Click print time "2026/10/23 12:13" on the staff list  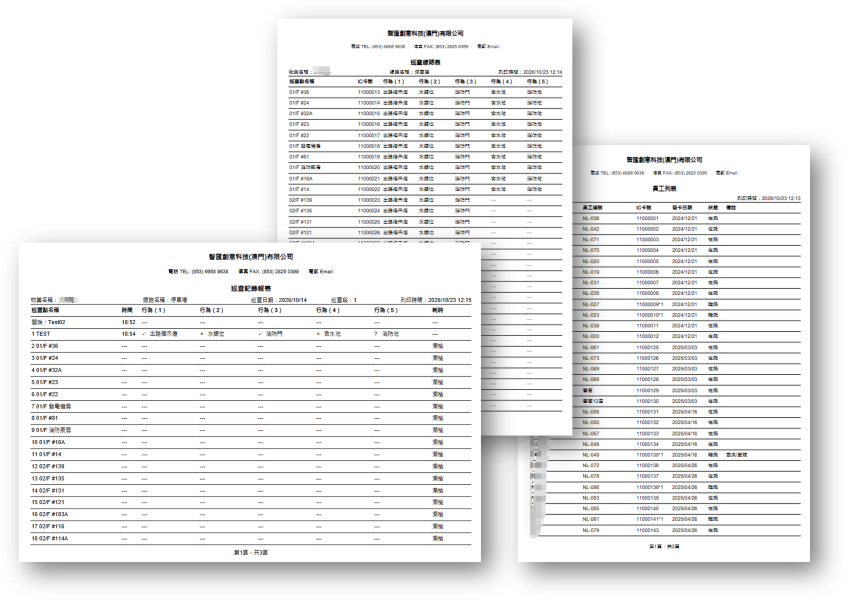(781, 199)
